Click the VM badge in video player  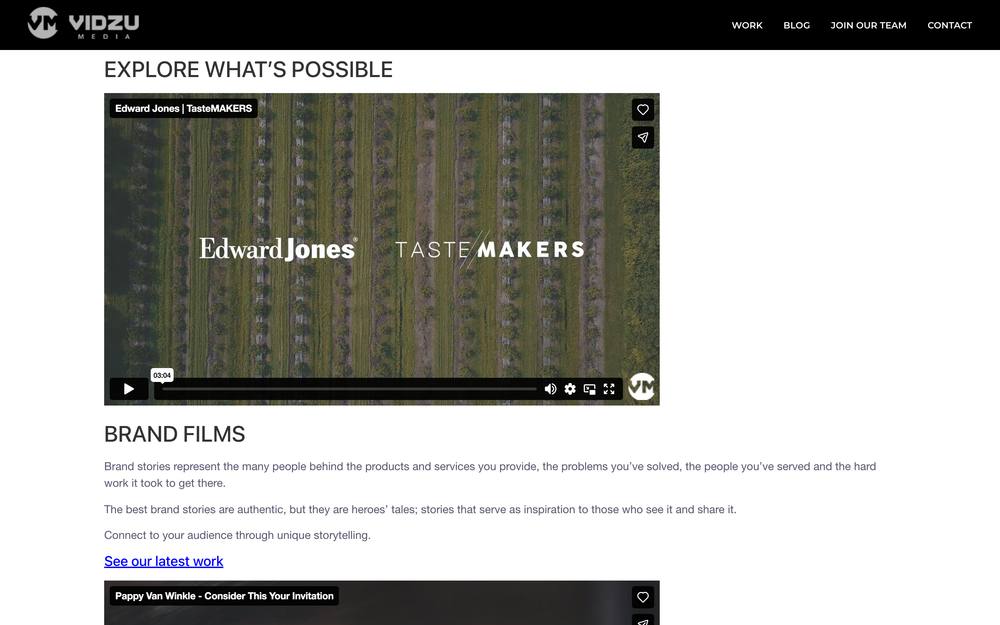click(x=642, y=386)
